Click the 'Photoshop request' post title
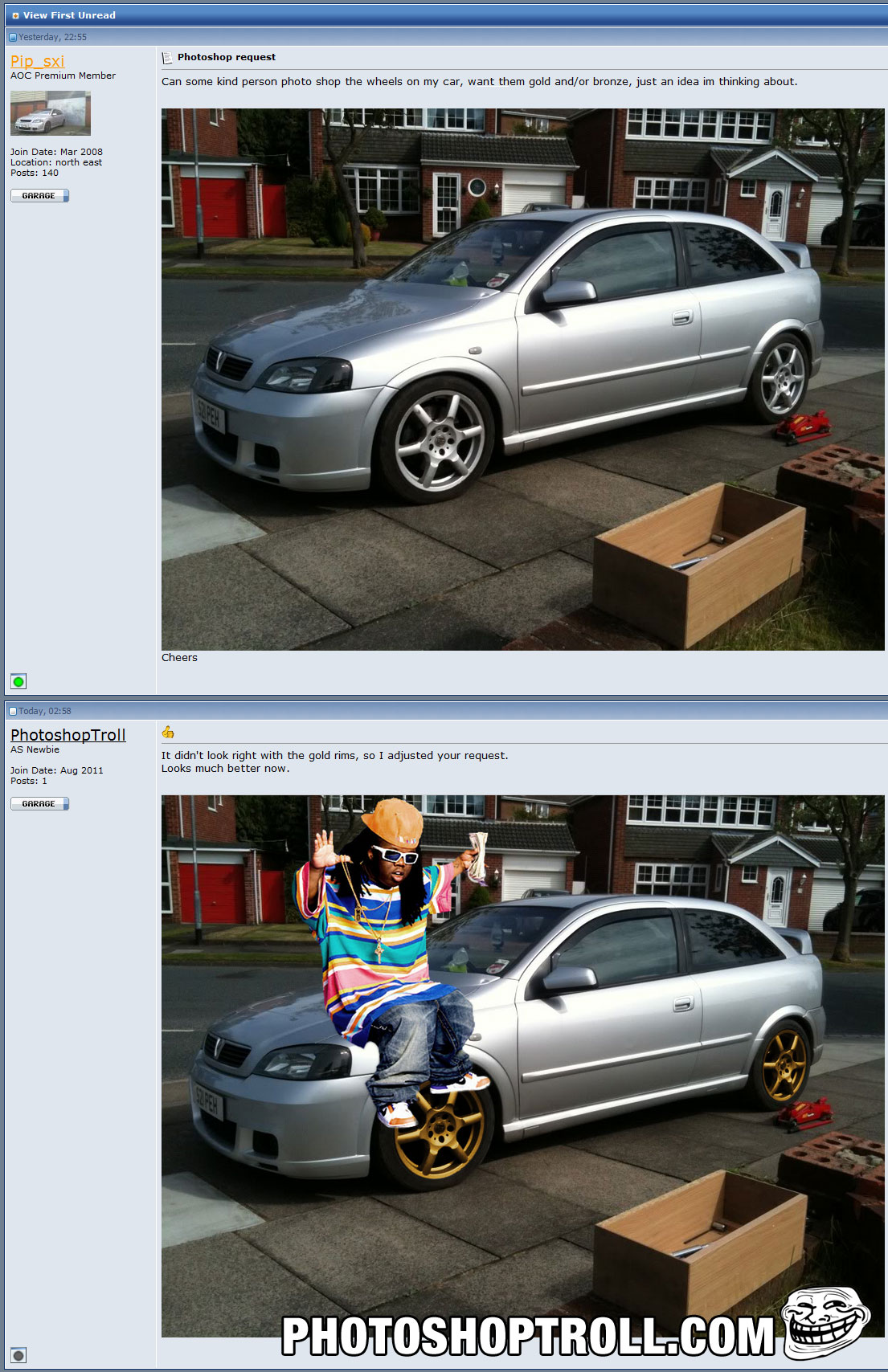 226,57
